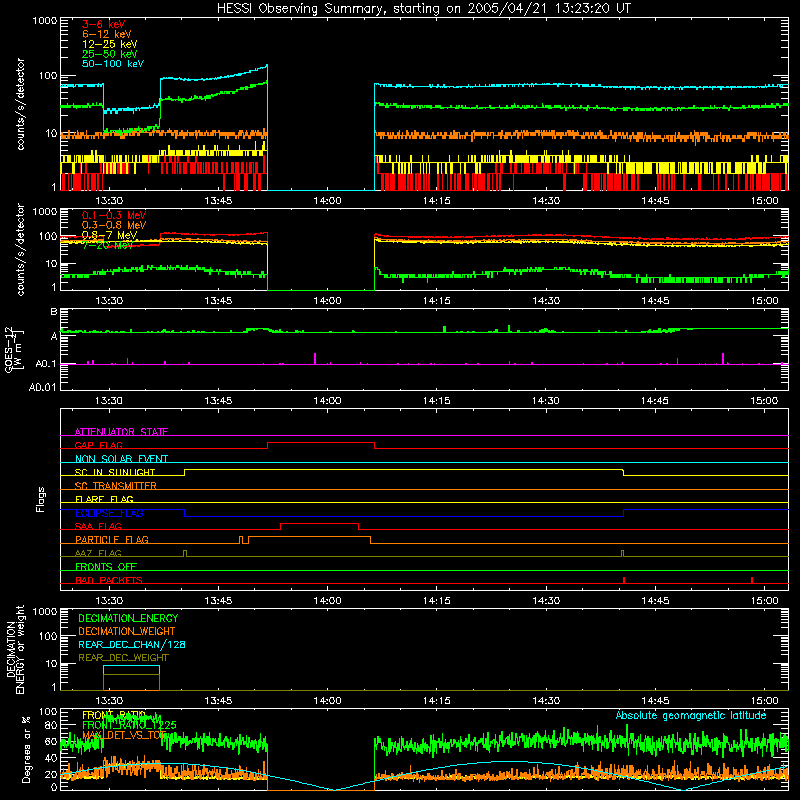Image resolution: width=800 pixels, height=800 pixels.
Task: Click the 14:00 tick label under Flags panel
Action: point(328,601)
